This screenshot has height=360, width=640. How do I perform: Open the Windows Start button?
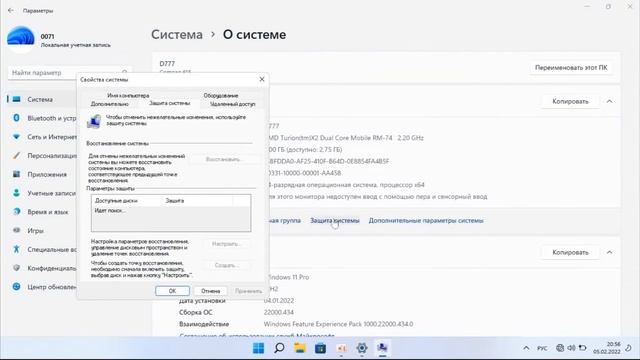(x=258, y=348)
